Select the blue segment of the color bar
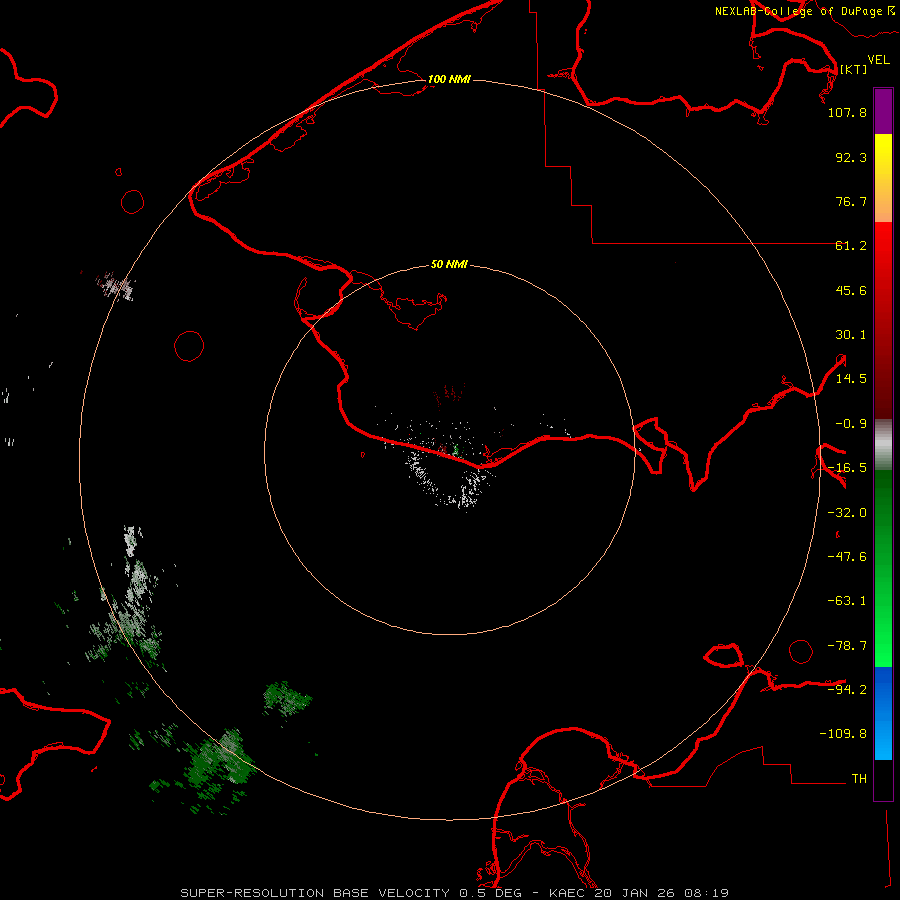This screenshot has height=900, width=900. point(883,713)
